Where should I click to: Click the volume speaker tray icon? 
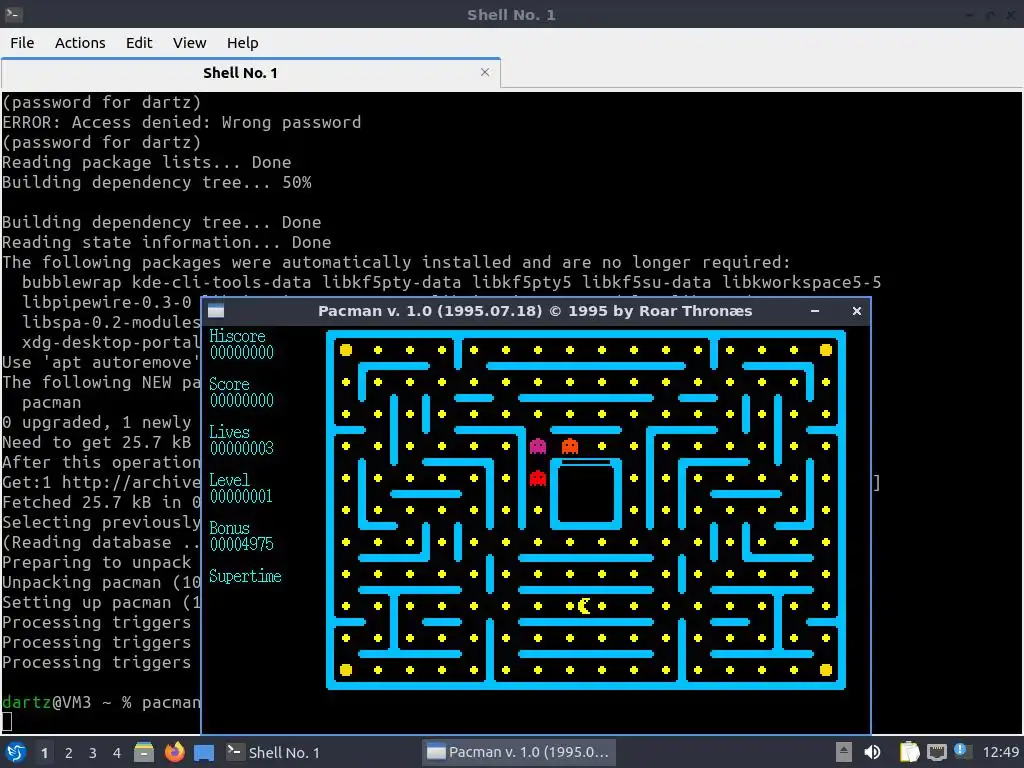click(x=872, y=752)
